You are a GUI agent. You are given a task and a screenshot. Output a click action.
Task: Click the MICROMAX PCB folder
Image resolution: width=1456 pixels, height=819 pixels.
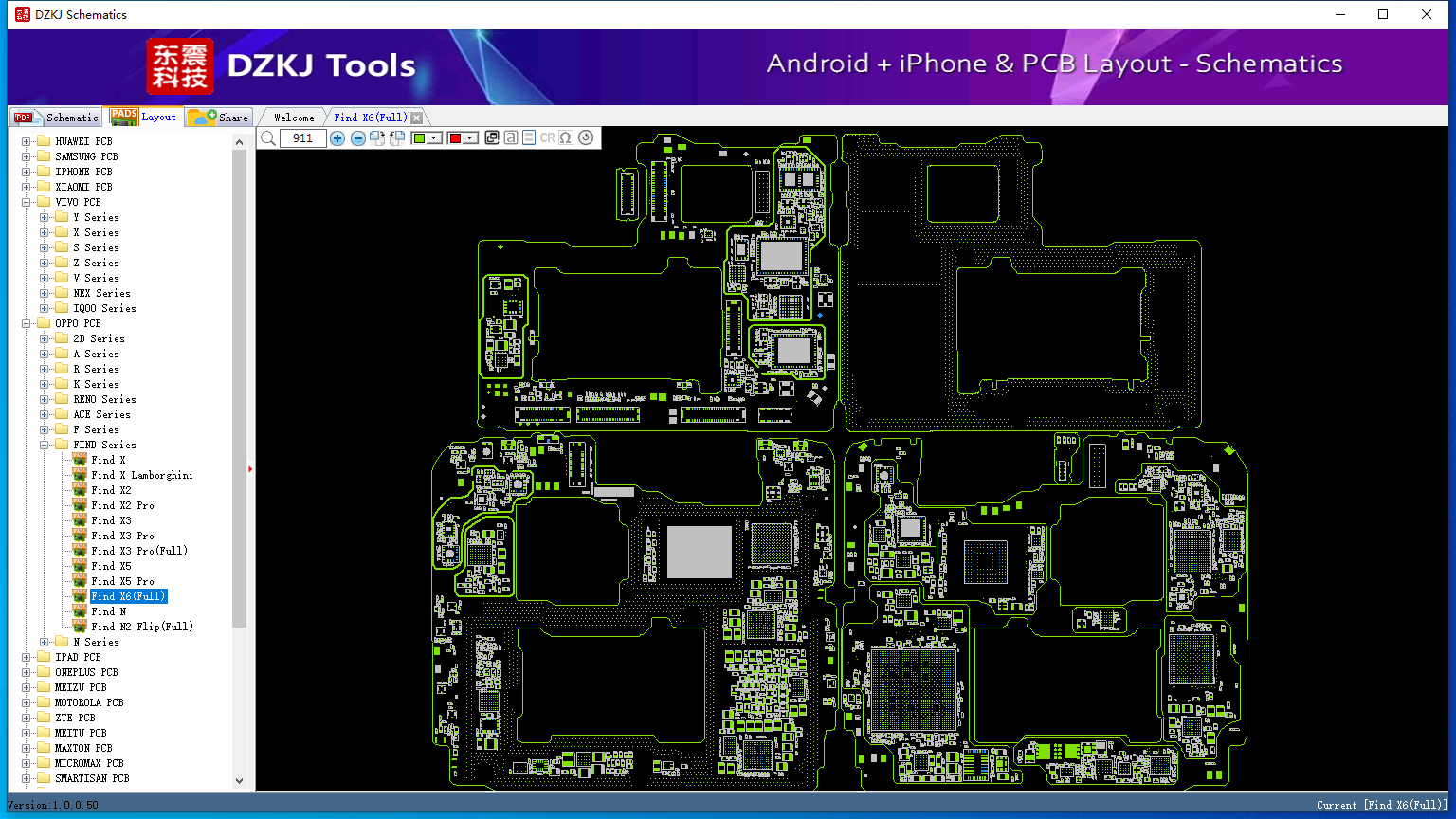(89, 763)
